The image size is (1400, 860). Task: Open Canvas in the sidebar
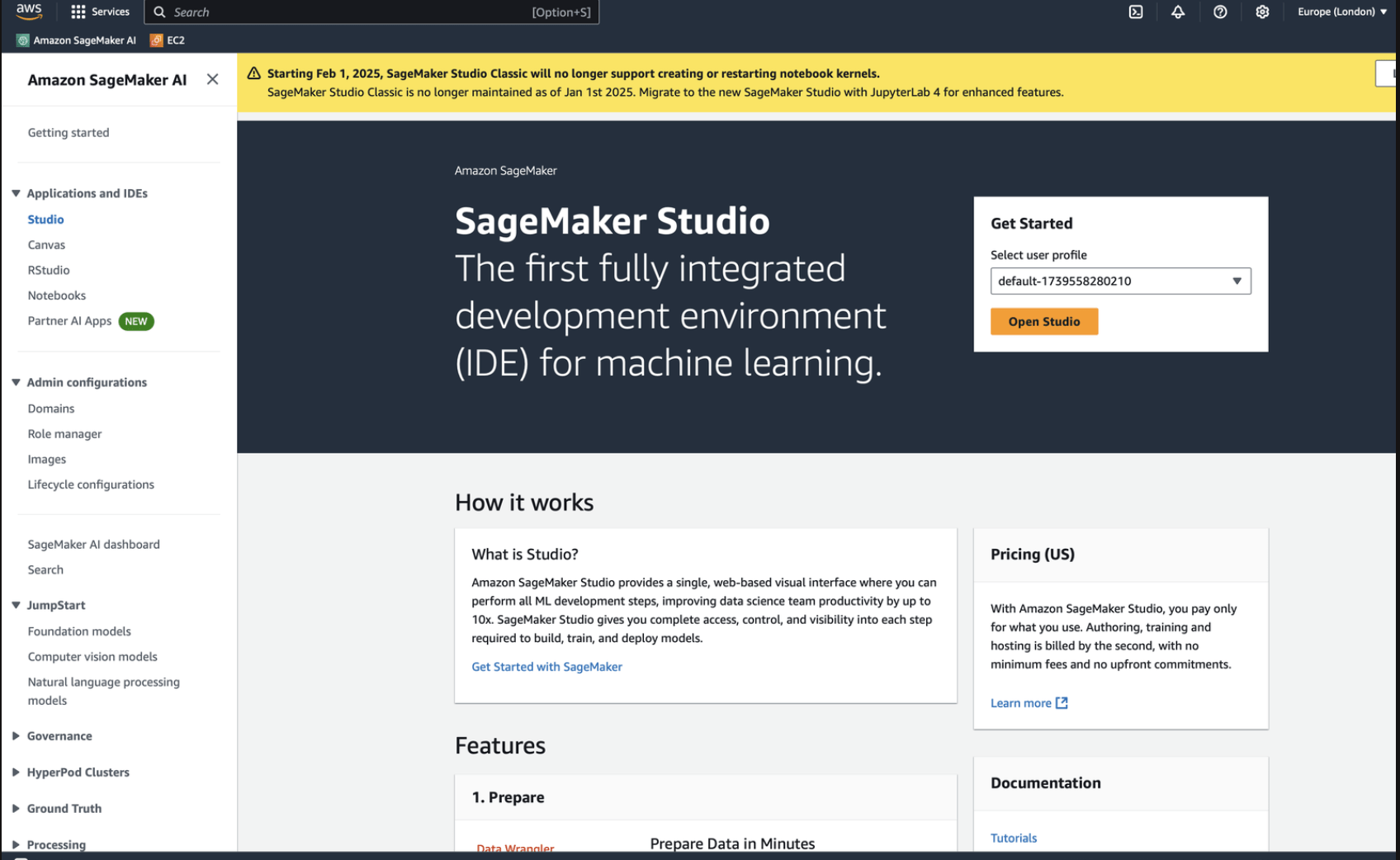click(x=46, y=245)
